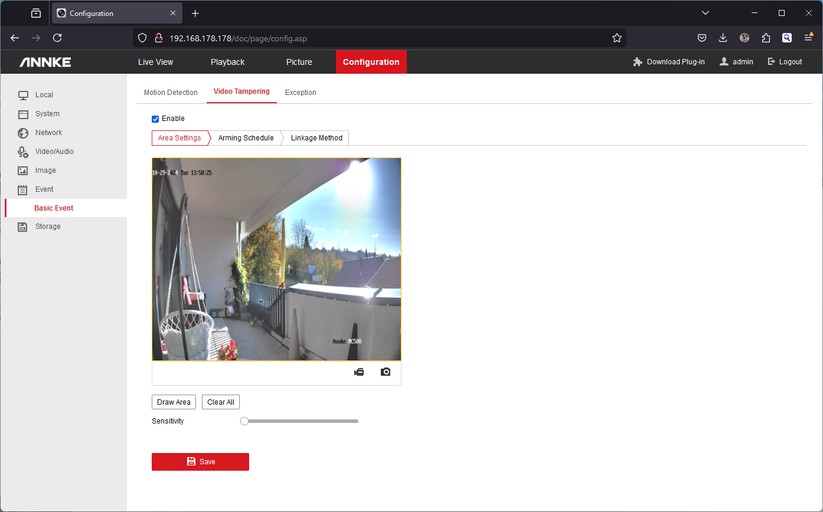Save the video tampering settings
This screenshot has height=512, width=823.
(x=201, y=462)
